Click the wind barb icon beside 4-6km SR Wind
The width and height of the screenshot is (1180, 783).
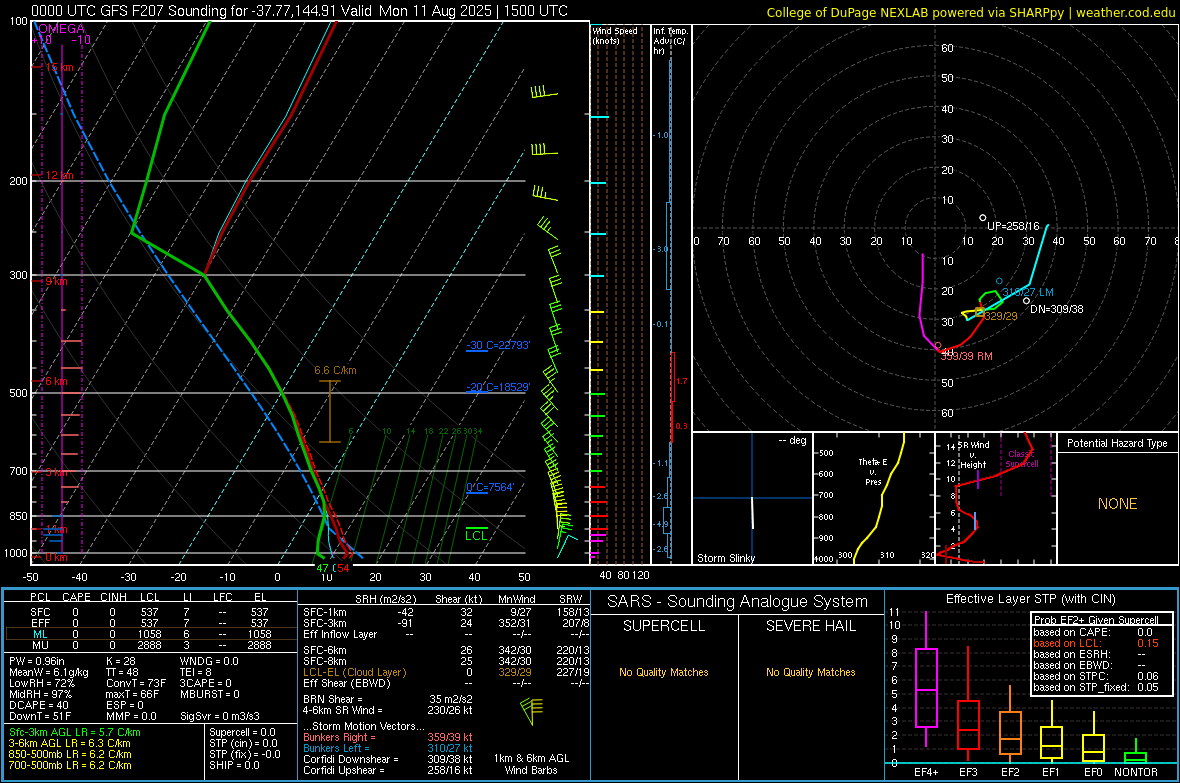pyautogui.click(x=532, y=710)
